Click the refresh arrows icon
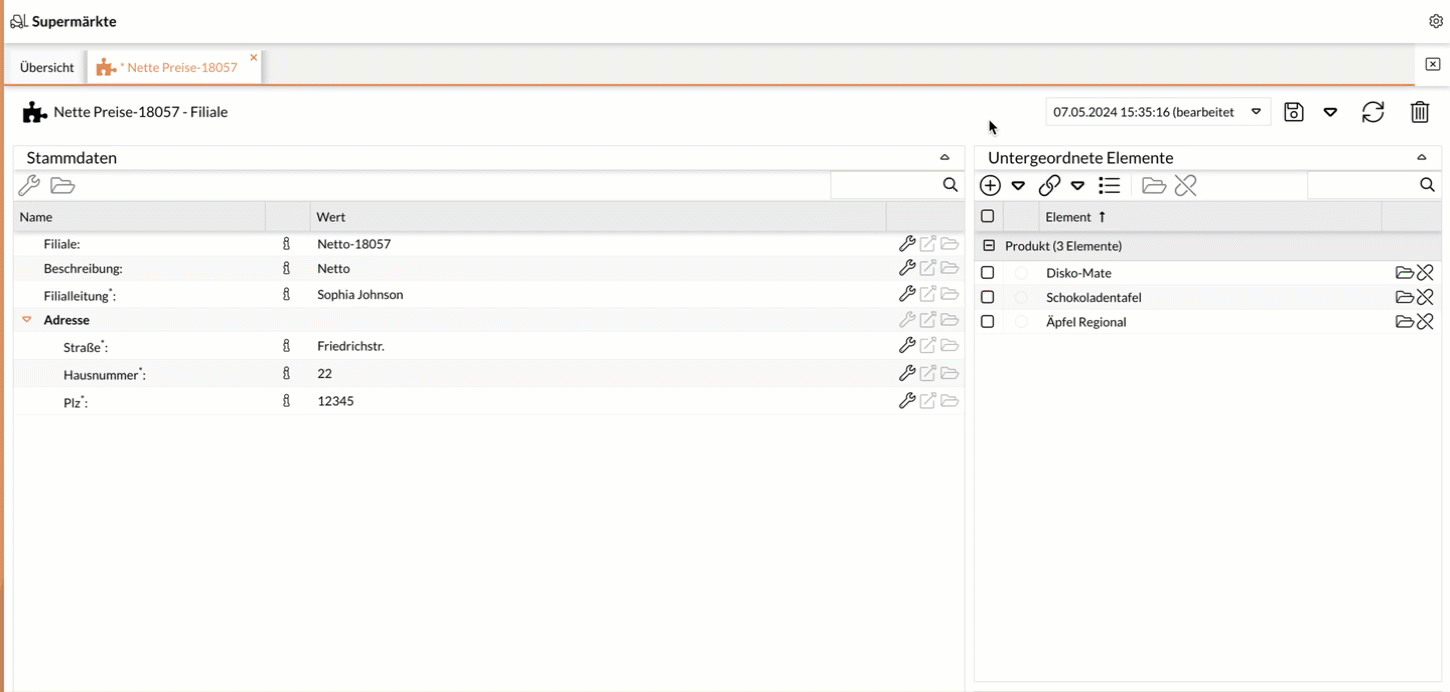 pyautogui.click(x=1372, y=112)
